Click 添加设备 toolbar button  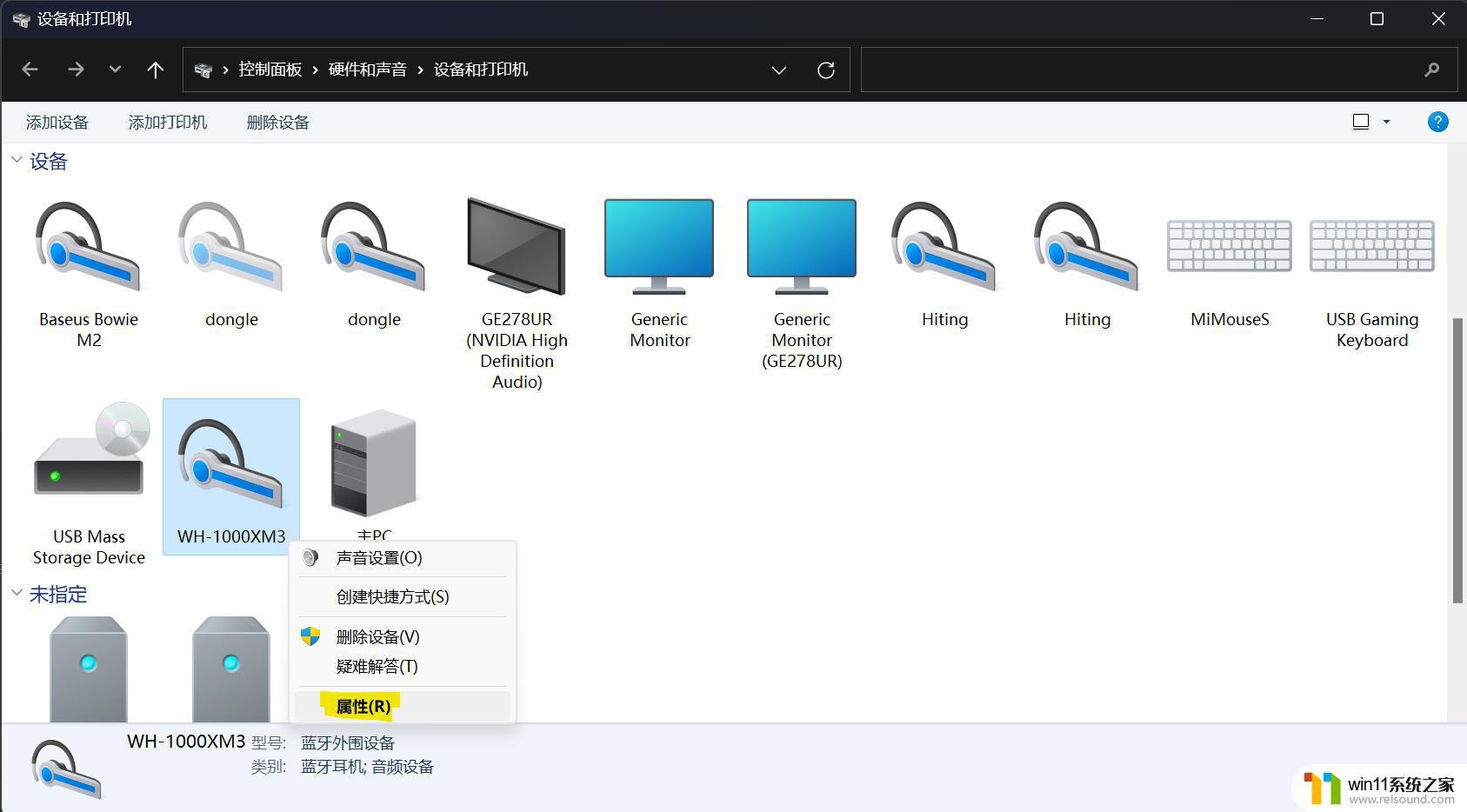(x=57, y=123)
